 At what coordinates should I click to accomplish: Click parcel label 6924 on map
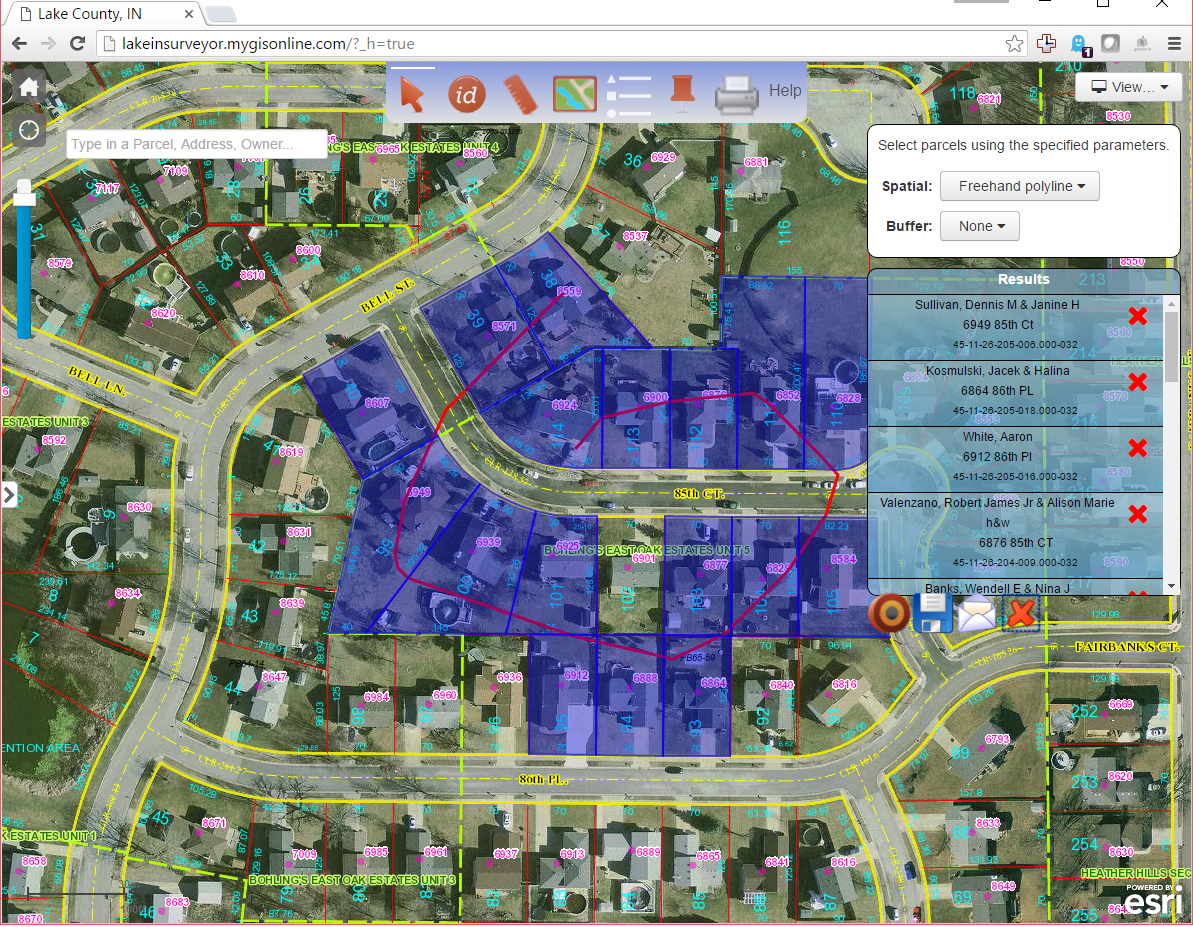point(564,405)
